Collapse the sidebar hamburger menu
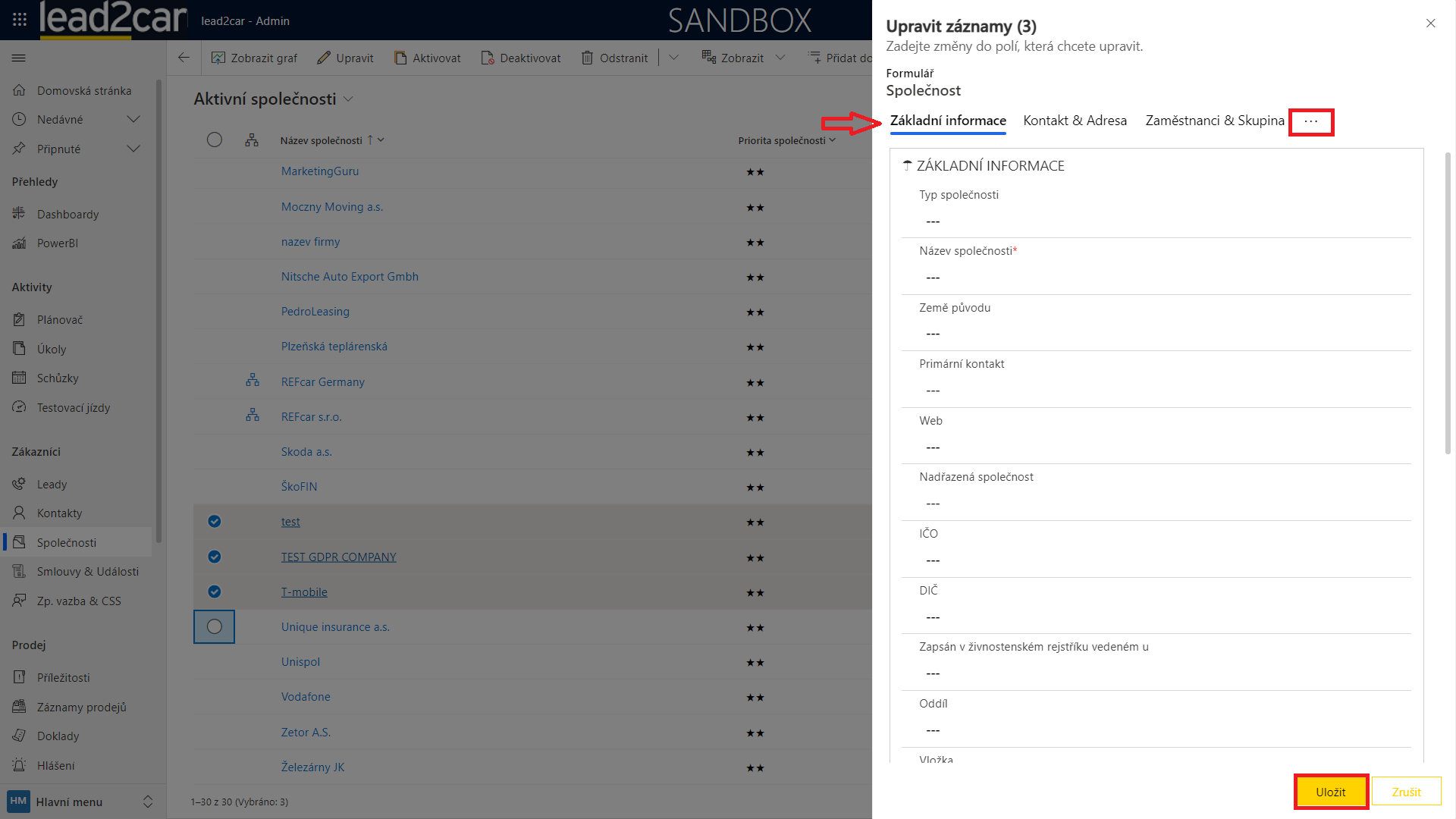The height and width of the screenshot is (819, 1456). pos(19,58)
